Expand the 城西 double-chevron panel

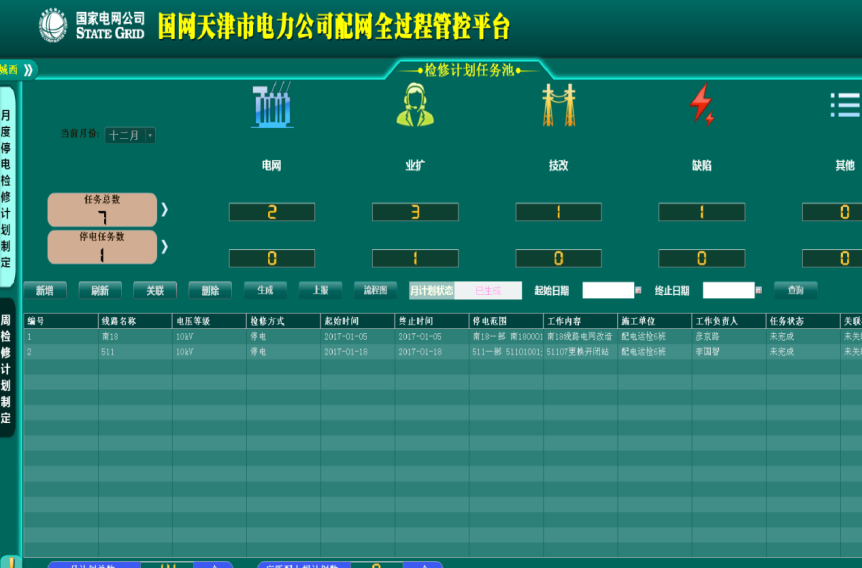point(28,70)
